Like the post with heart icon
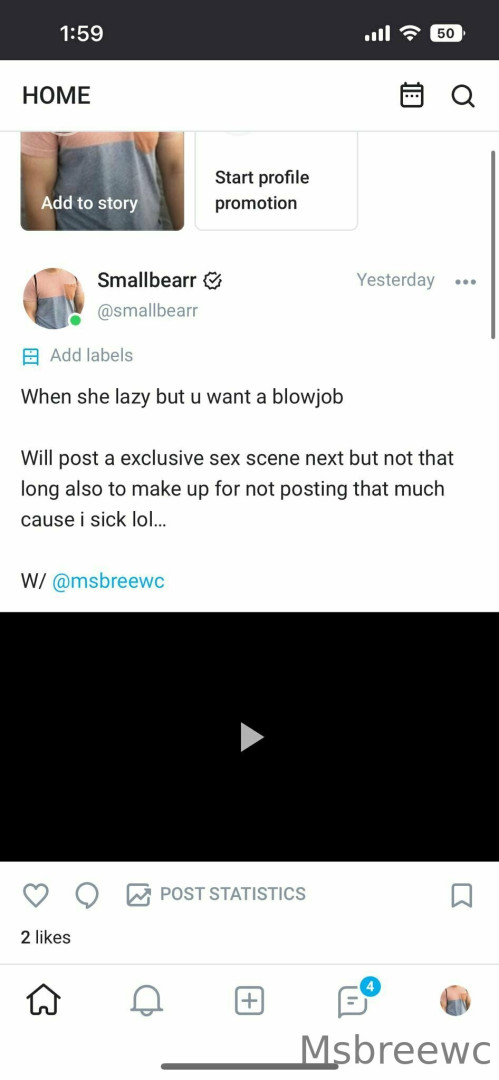 click(x=36, y=895)
